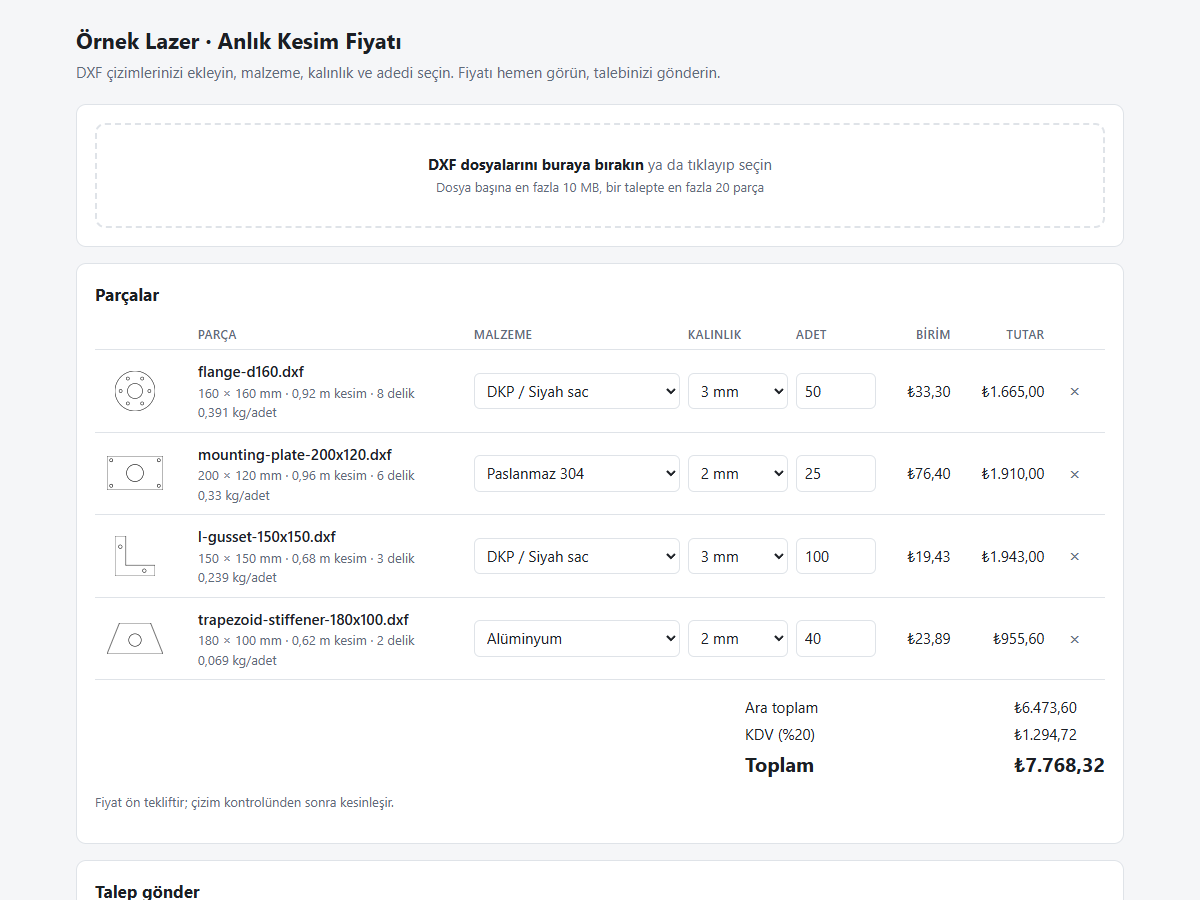Focus quantity field for trapezoid-stiffener-180x100.dxf
1200x900 pixels.
(x=836, y=638)
